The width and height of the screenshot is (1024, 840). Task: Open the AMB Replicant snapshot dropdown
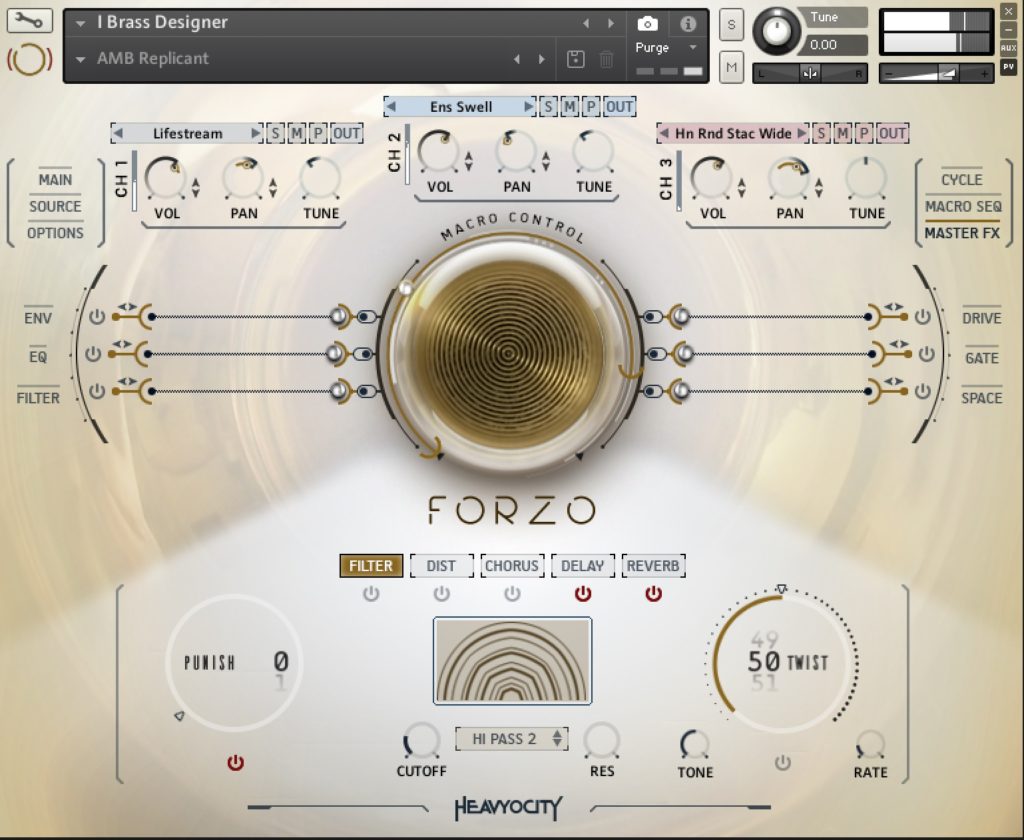click(x=80, y=59)
